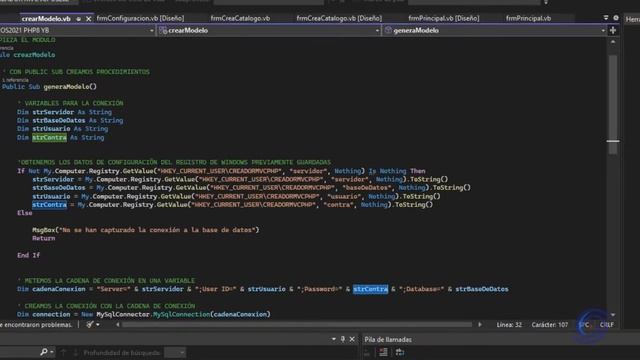Viewport: 640px width, 360px height.
Task: Click the 'OBTENEMOS LOS DATOS DE CONFIGURACIÓN' comment
Action: tap(174, 163)
